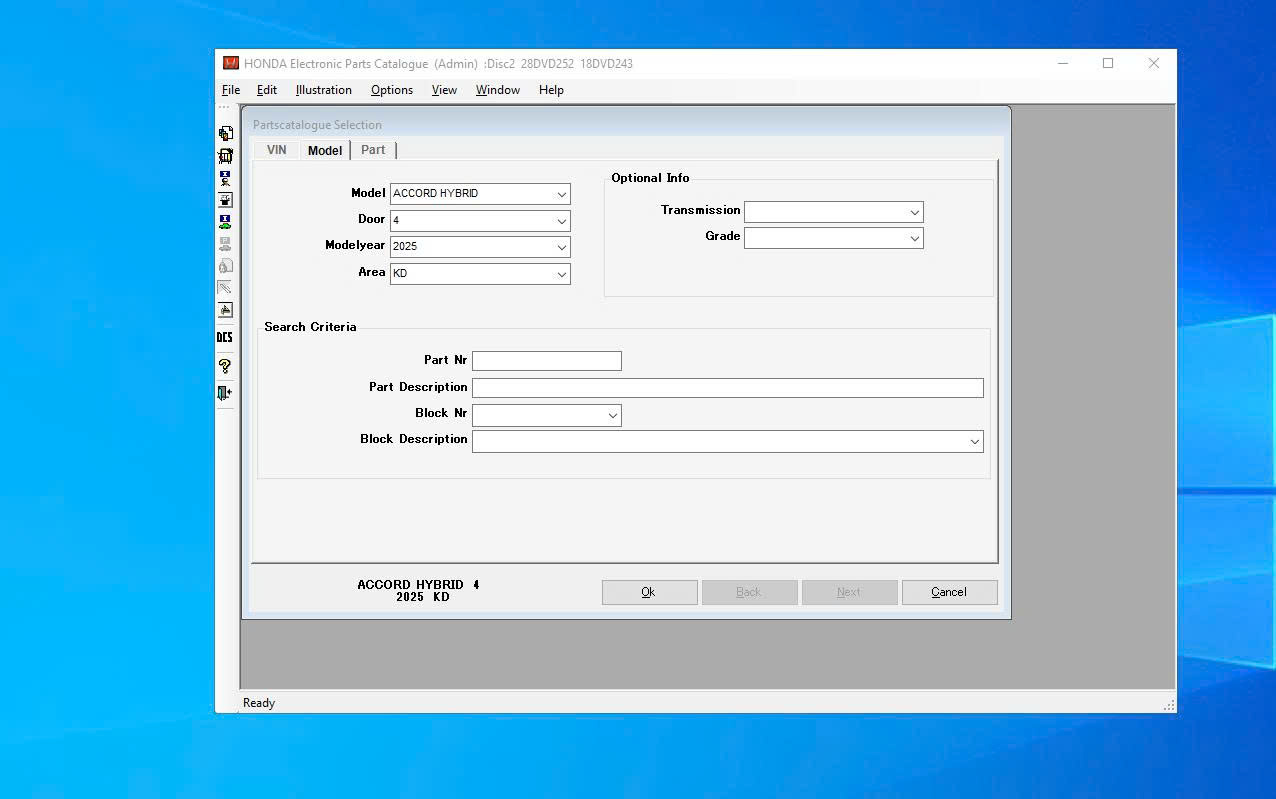This screenshot has width=1276, height=799.
Task: Expand the Grade dropdown
Action: pyautogui.click(x=913, y=238)
